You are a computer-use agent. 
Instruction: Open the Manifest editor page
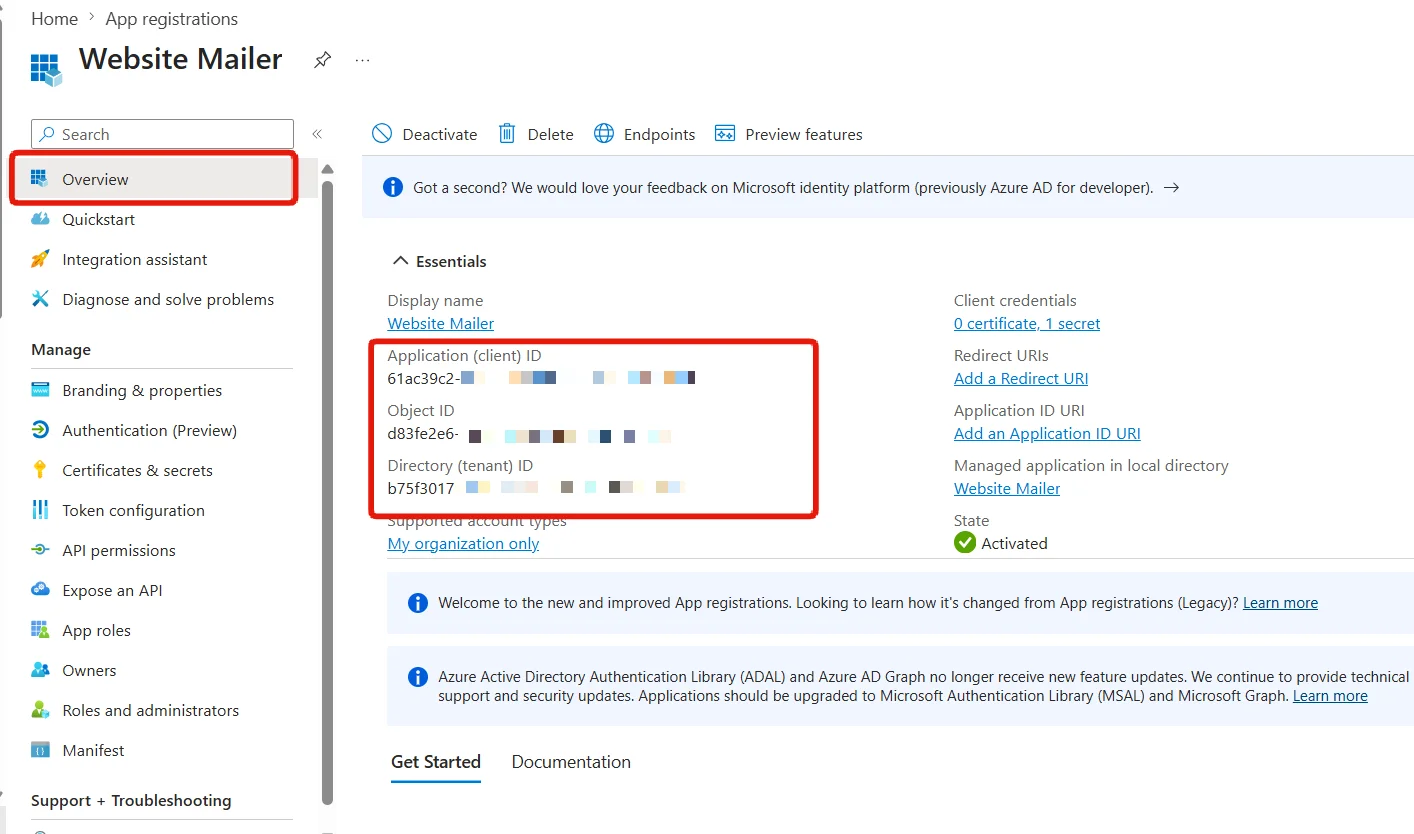[93, 750]
